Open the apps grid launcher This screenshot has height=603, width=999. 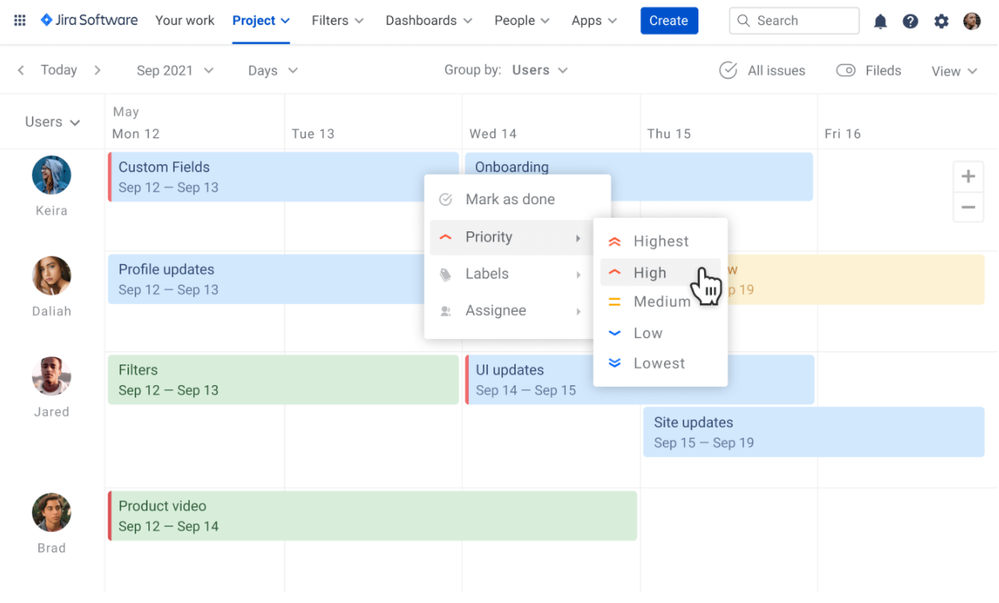19,20
